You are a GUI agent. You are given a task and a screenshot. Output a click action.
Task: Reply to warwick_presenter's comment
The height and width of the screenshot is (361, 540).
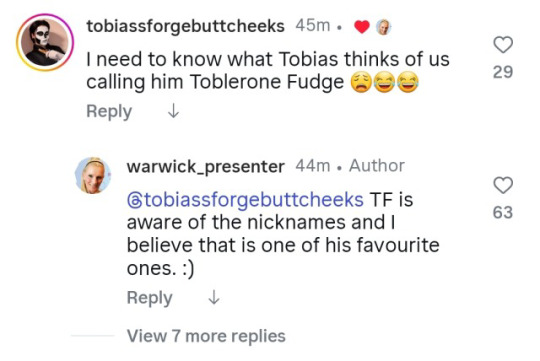149,298
